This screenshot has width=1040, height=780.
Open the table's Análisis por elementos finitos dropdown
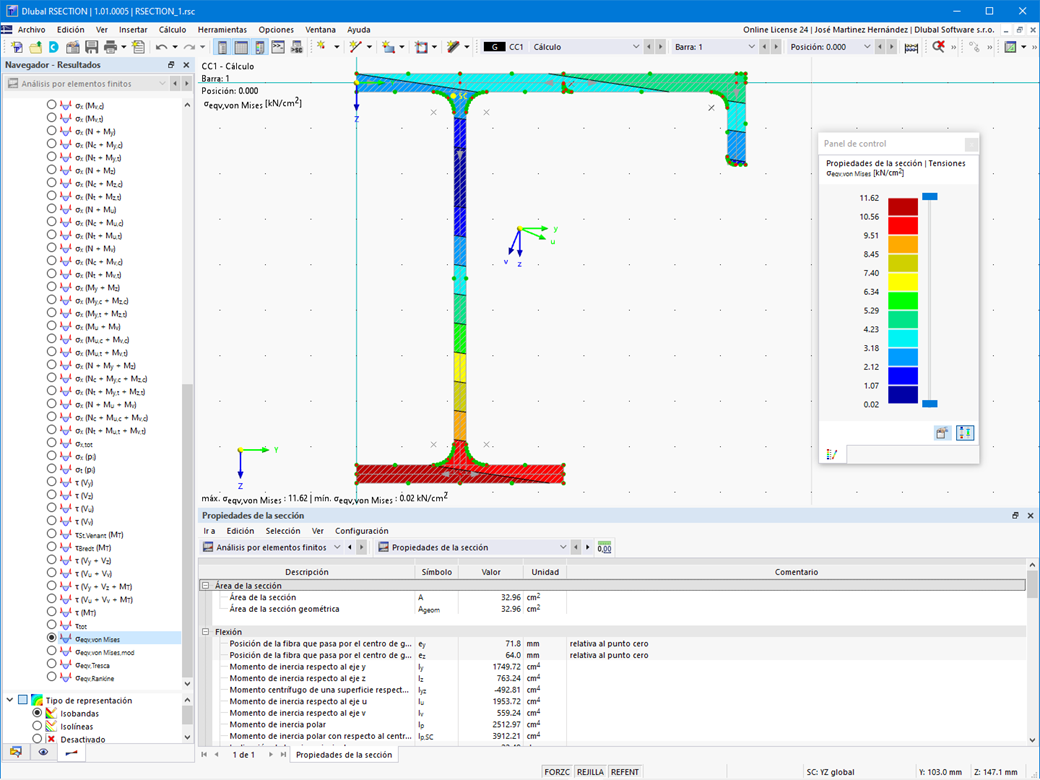pyautogui.click(x=272, y=547)
